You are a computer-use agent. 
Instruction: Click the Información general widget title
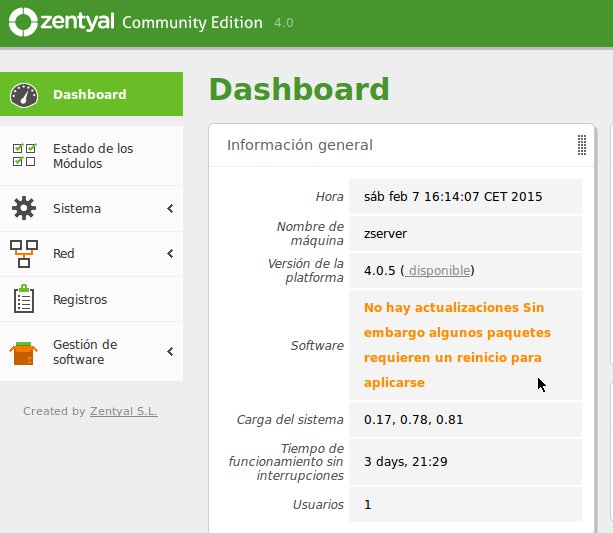(300, 145)
